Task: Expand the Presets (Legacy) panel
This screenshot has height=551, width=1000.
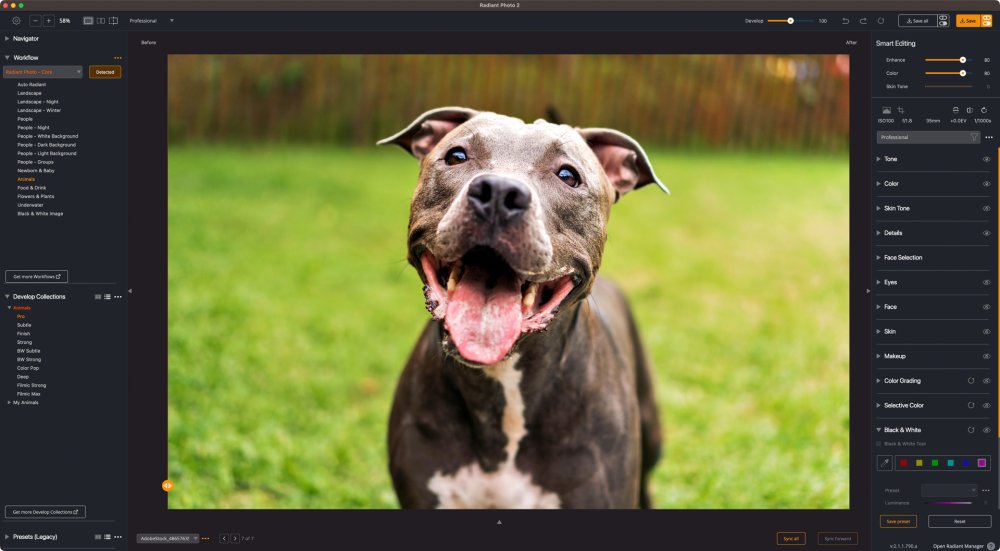Action: [x=7, y=537]
